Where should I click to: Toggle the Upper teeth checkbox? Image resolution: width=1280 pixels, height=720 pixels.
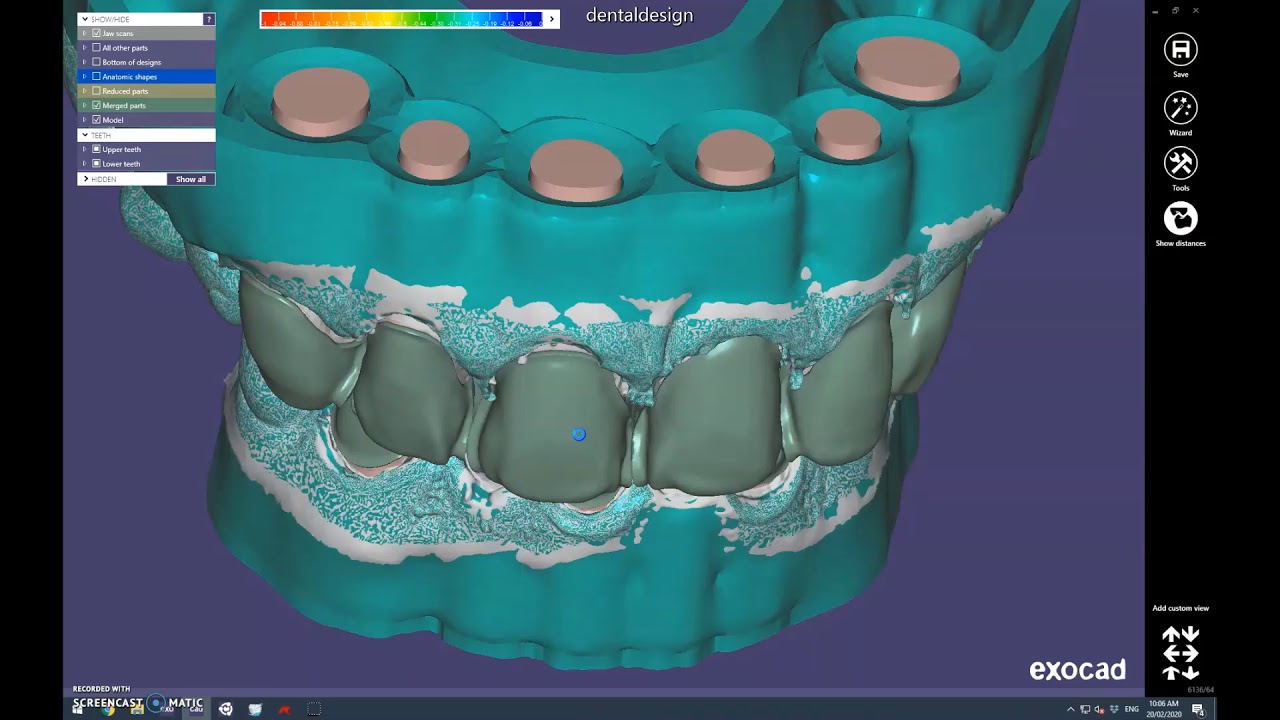(x=96, y=149)
